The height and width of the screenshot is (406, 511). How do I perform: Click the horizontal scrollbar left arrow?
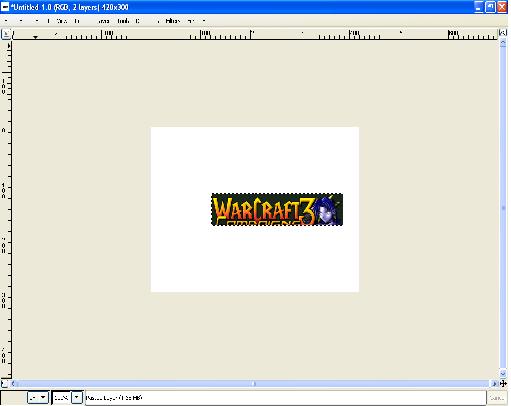[x=14, y=384]
